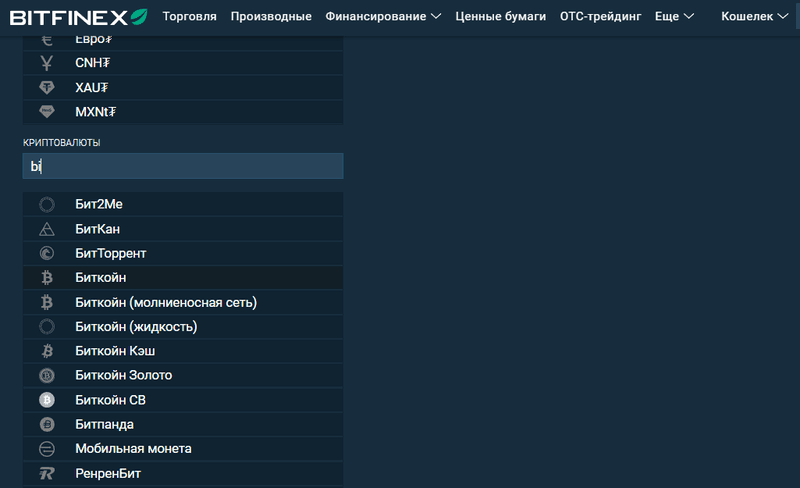800x488 pixels.
Task: Select Биткойн currency row
Action: [x=183, y=278]
